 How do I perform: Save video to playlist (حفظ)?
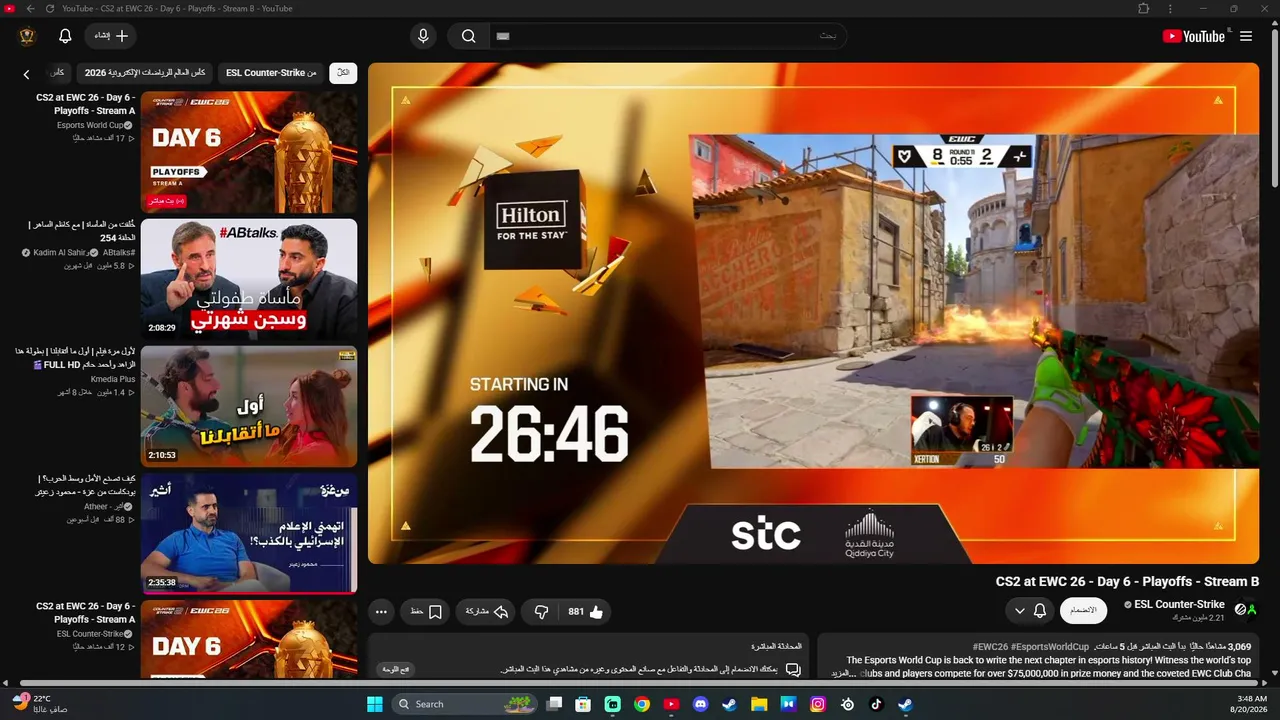click(x=426, y=611)
